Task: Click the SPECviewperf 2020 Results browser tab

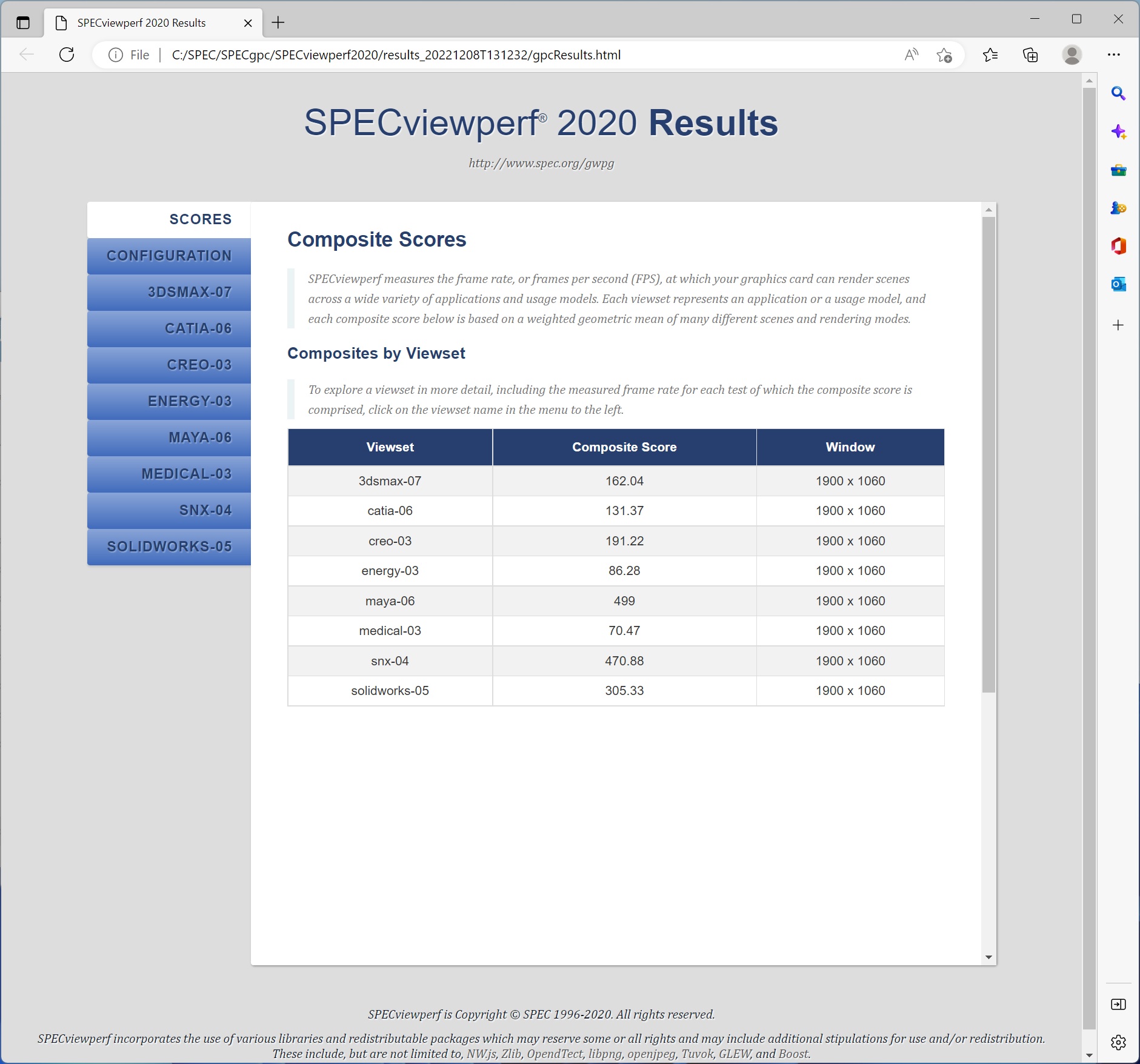Action: point(153,23)
